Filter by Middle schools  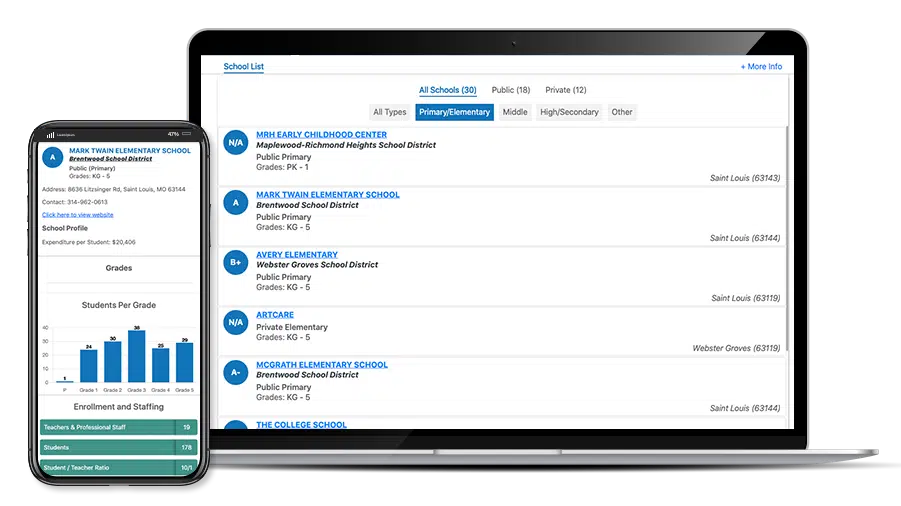point(515,112)
